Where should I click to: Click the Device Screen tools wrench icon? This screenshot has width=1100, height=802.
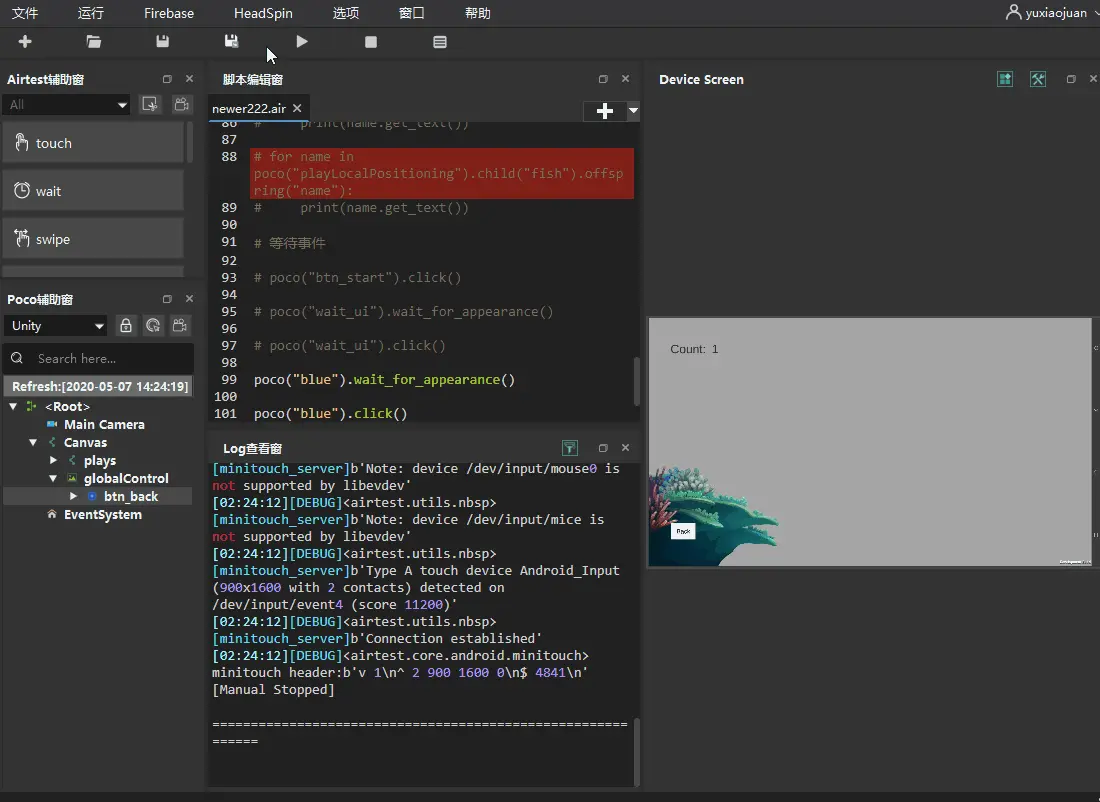(x=1038, y=79)
